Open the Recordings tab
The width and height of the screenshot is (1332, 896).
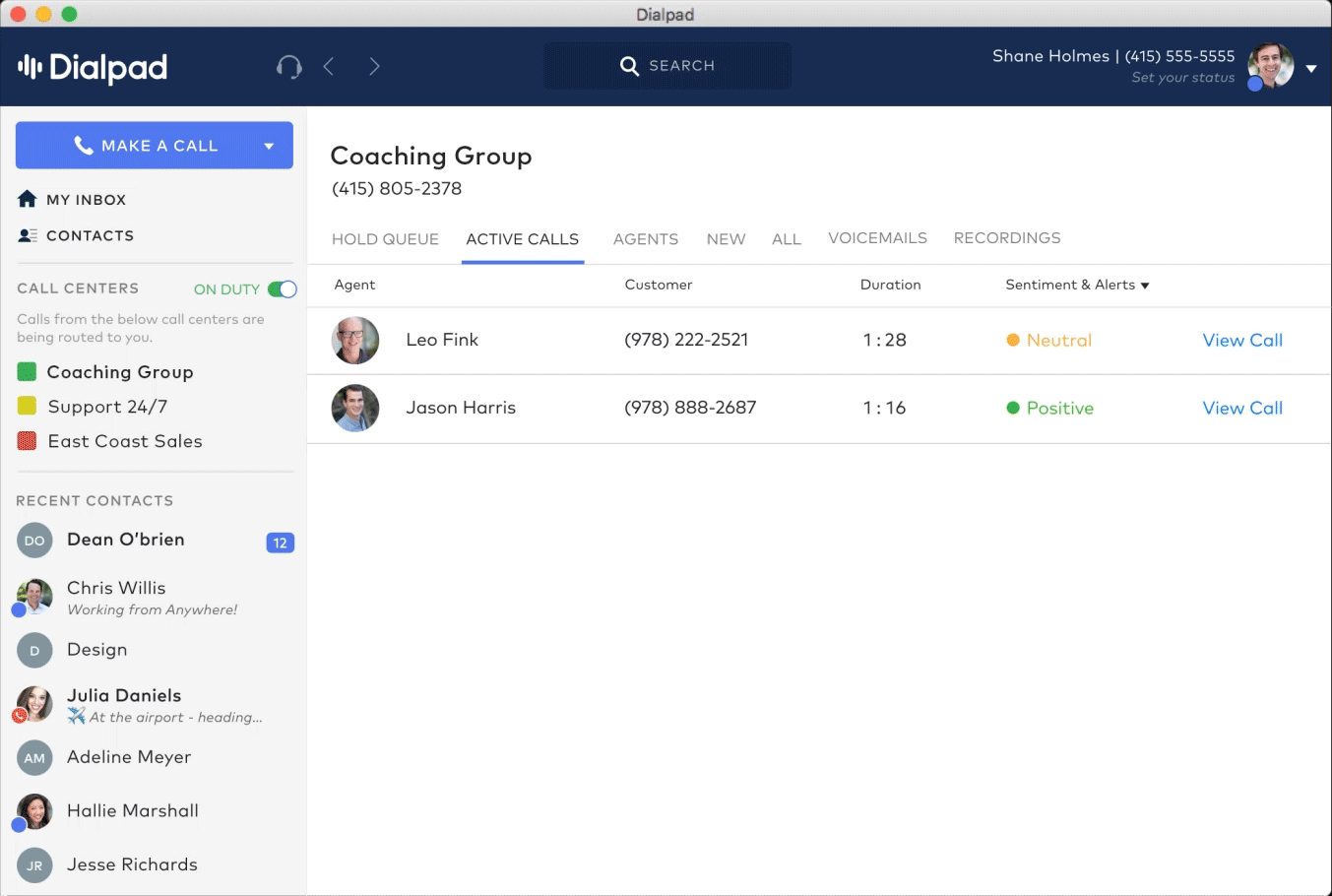pyautogui.click(x=1007, y=238)
